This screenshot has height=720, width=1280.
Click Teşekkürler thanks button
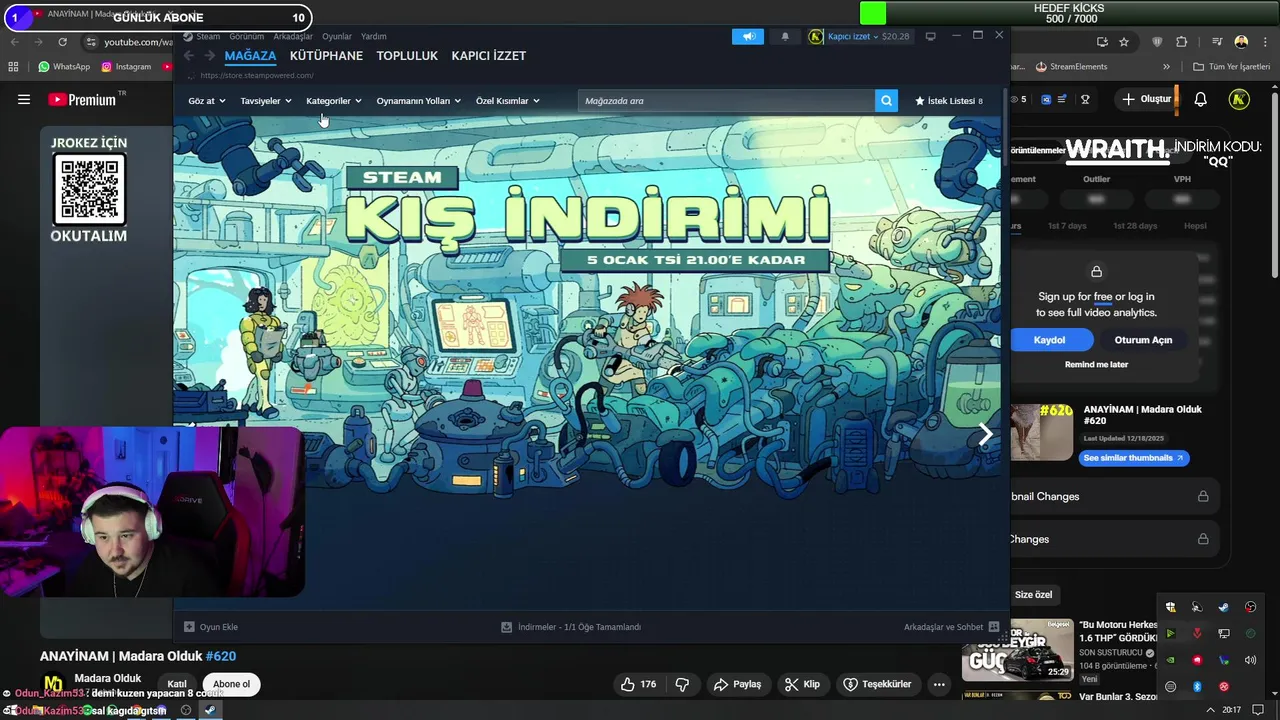pos(878,684)
